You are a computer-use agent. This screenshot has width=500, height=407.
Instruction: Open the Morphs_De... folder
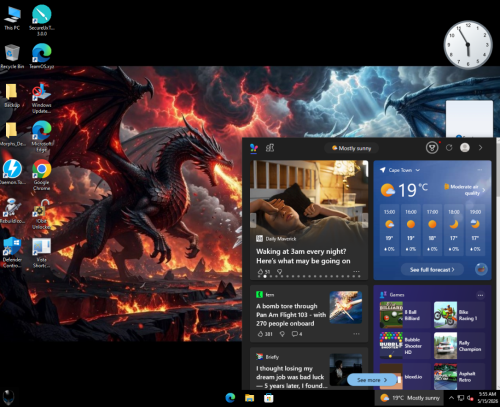point(12,134)
